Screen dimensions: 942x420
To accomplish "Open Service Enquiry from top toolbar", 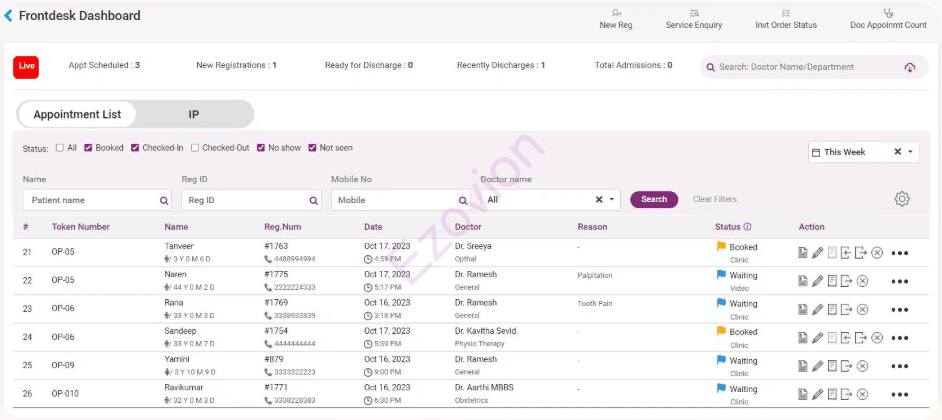I will coord(693,18).
